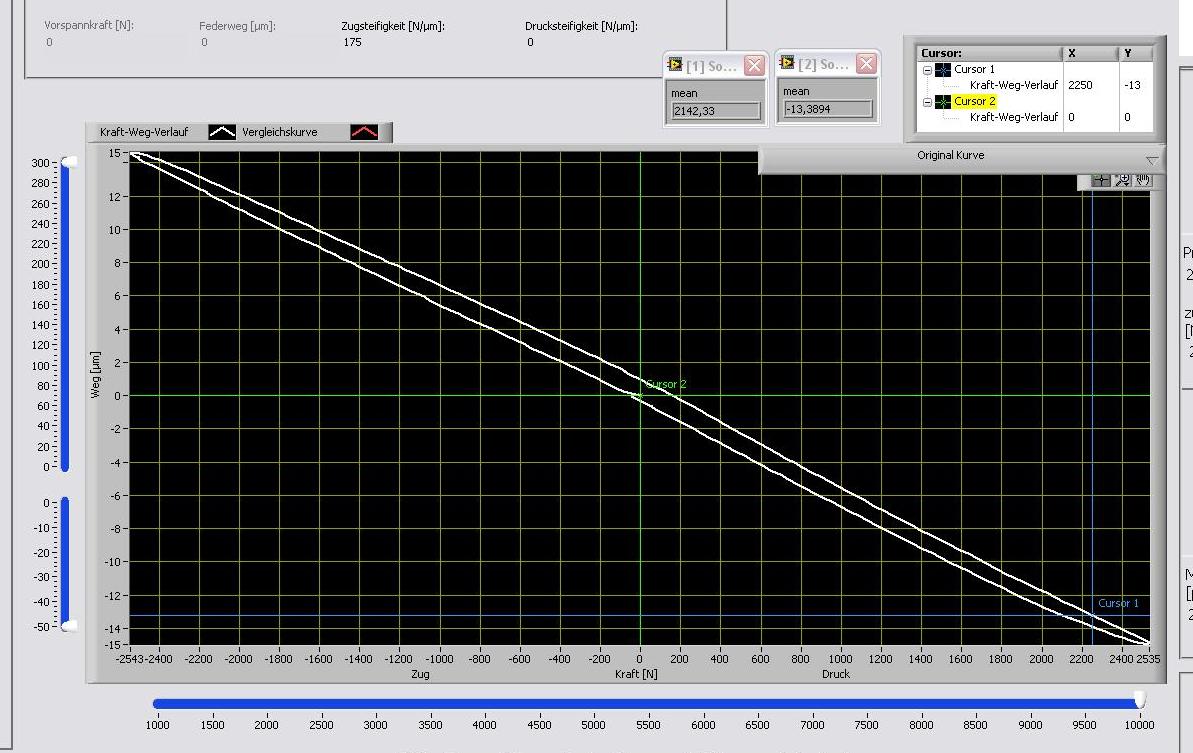Click the Cursor 1 Y value -13
Screen dimensions: 1193x753
pyautogui.click(x=1132, y=85)
